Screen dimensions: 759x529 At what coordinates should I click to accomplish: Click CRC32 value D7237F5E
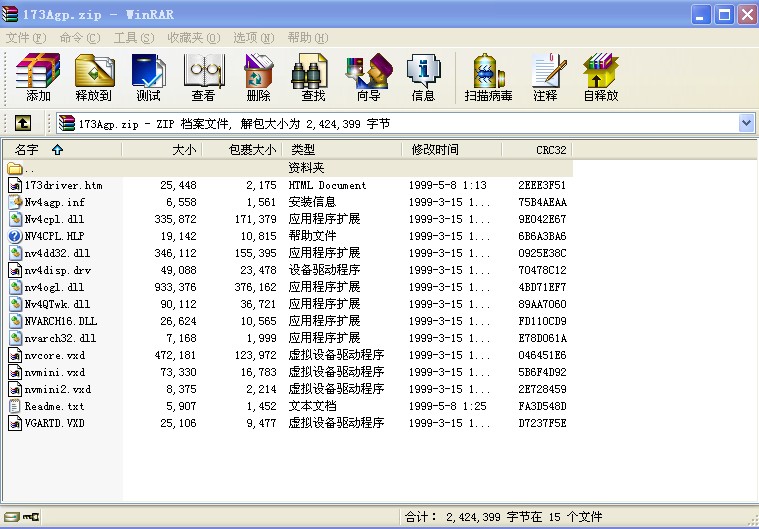coord(542,423)
